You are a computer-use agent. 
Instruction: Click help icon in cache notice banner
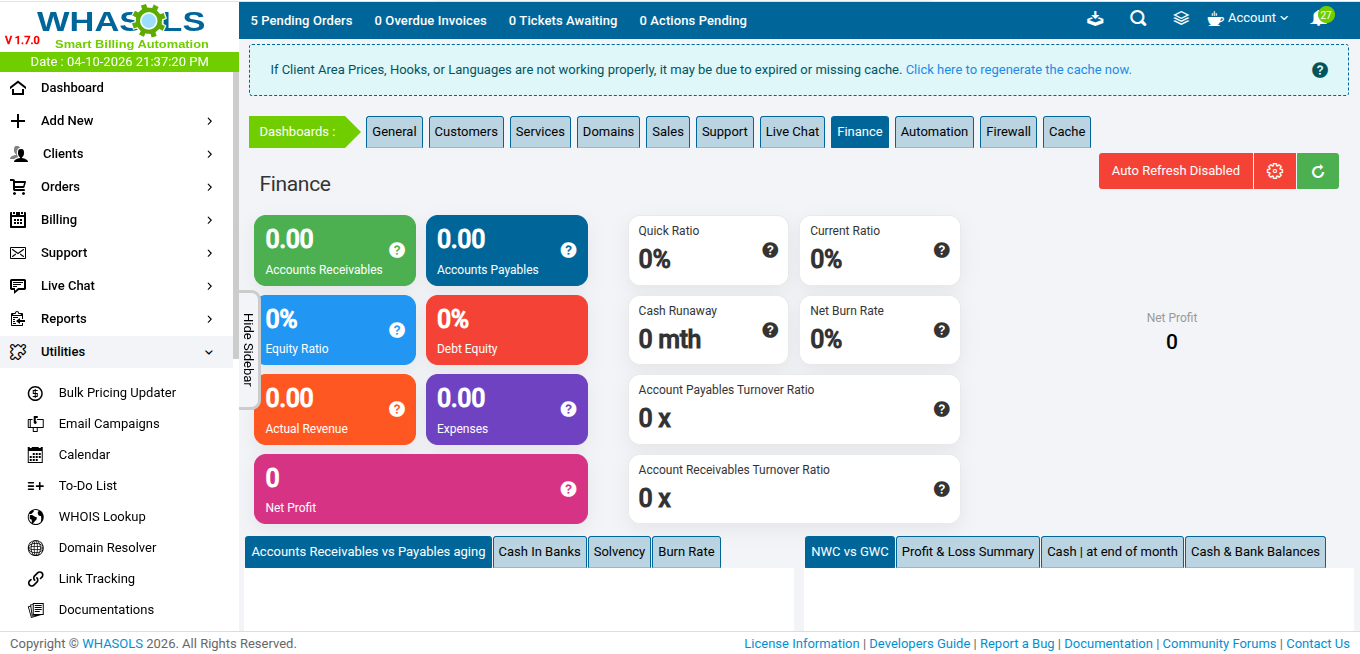(x=1320, y=70)
